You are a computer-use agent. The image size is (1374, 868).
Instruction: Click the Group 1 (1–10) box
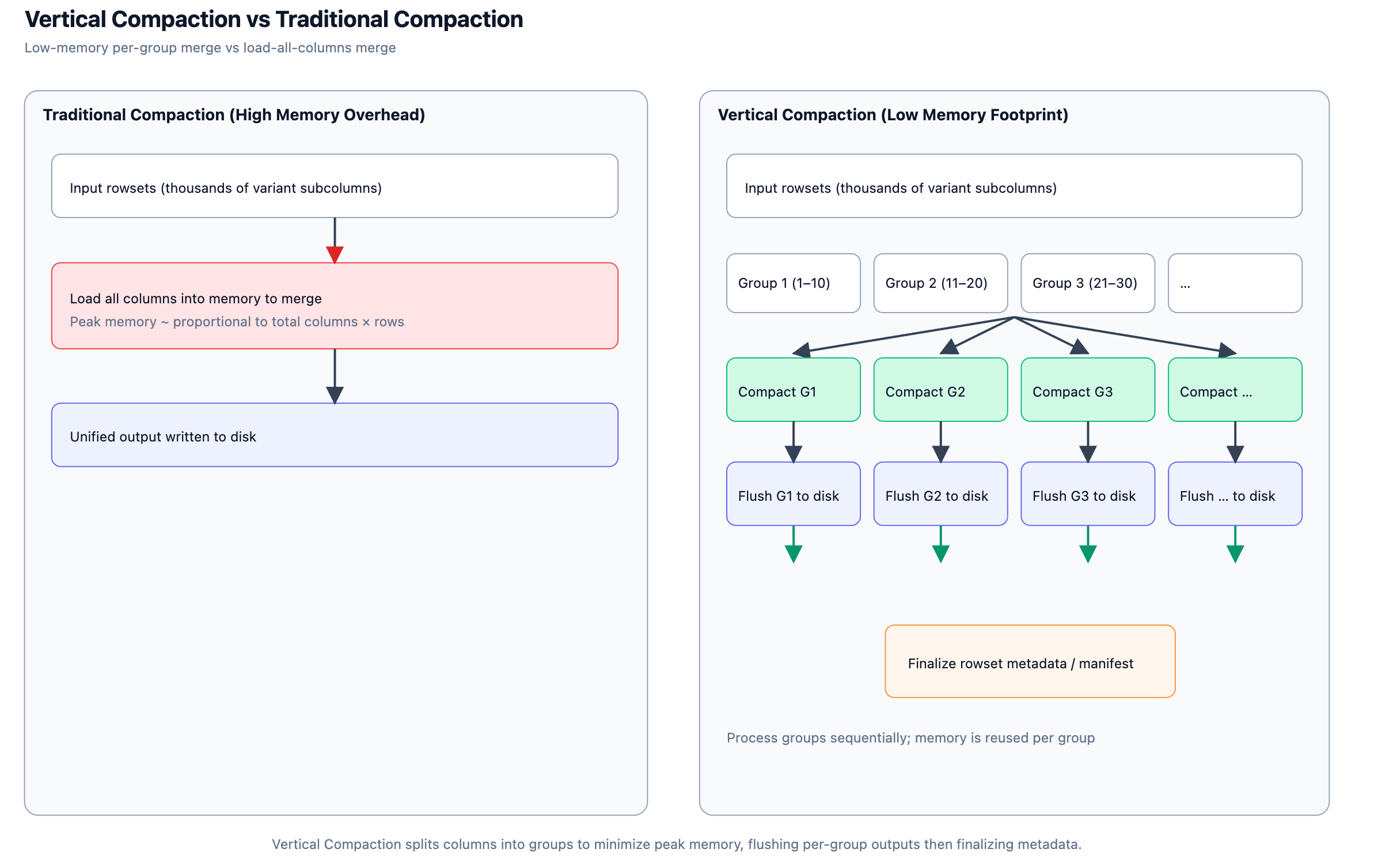[x=793, y=283]
